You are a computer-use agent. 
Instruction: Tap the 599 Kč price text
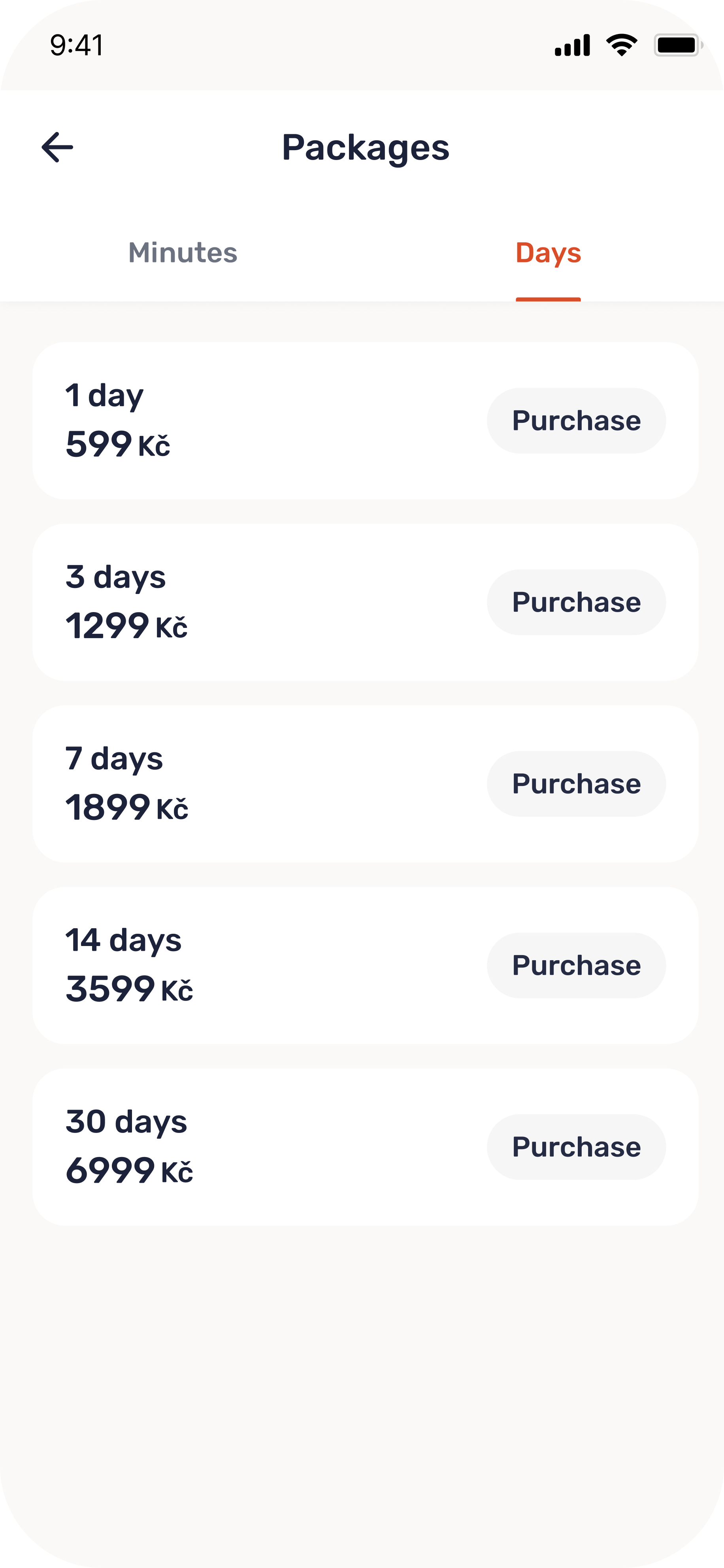(x=117, y=444)
